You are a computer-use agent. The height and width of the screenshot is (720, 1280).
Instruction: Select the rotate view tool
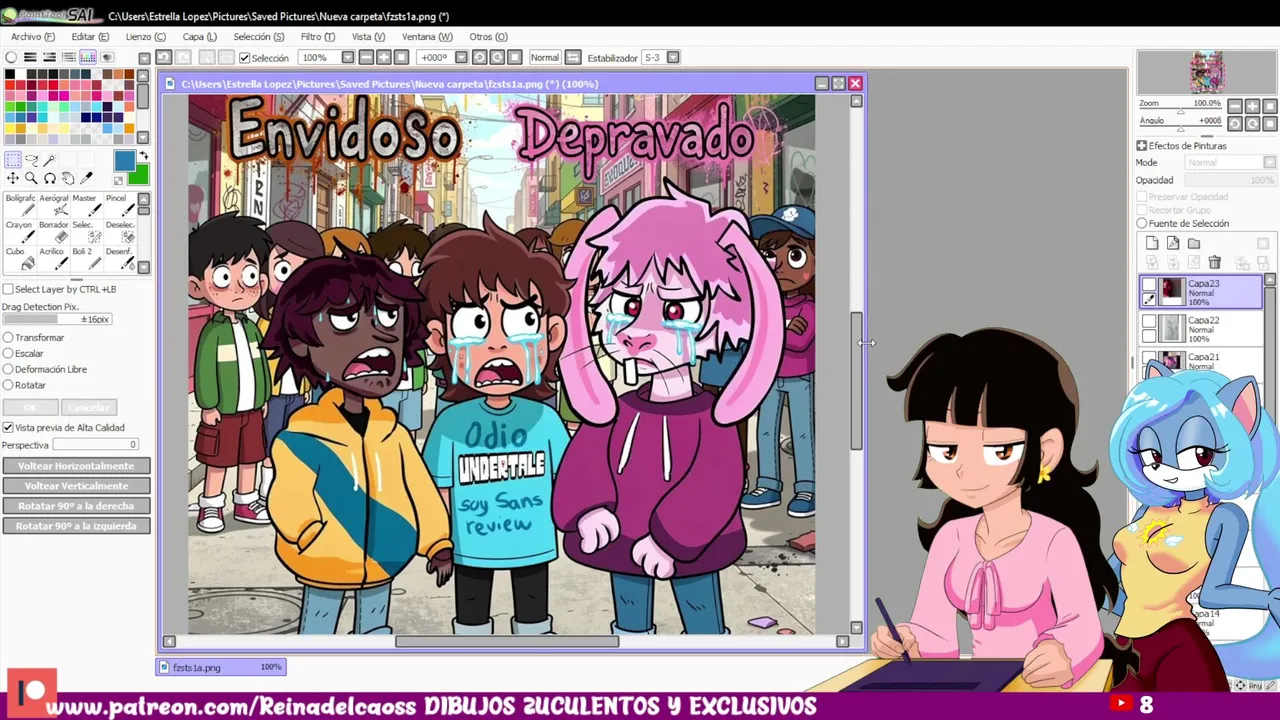49,178
